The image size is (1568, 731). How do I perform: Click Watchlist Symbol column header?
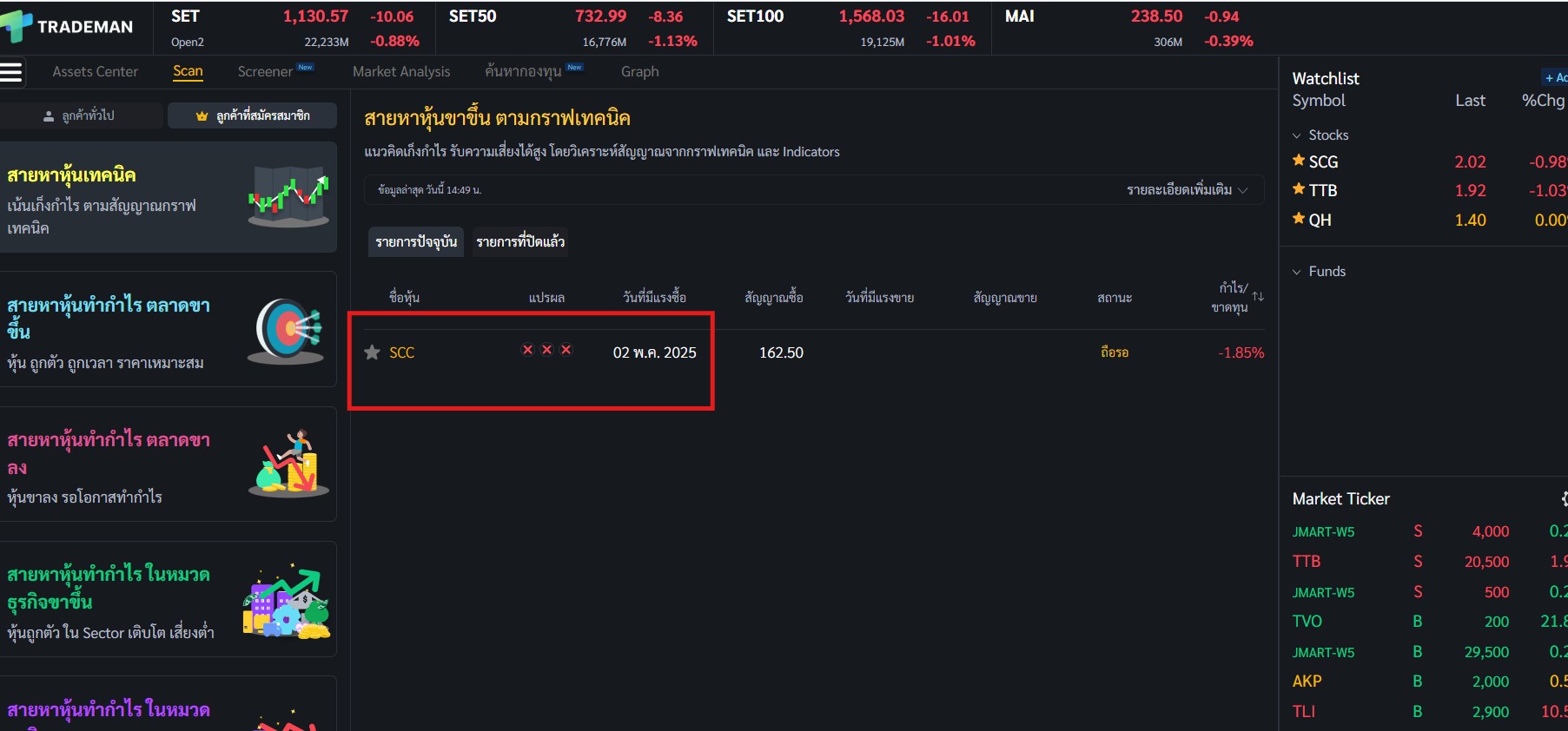click(1319, 101)
